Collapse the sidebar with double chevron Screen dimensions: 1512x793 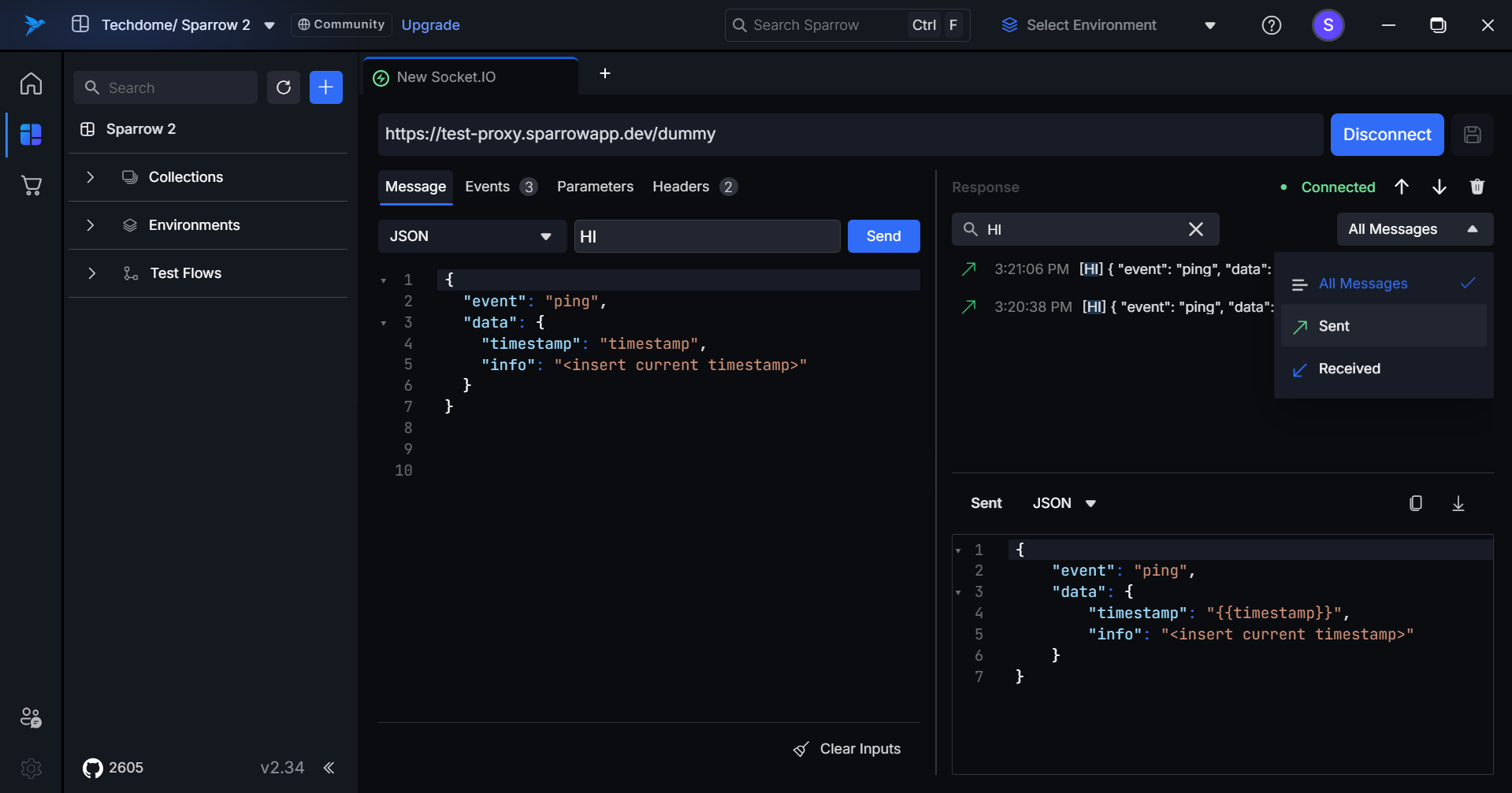[329, 768]
